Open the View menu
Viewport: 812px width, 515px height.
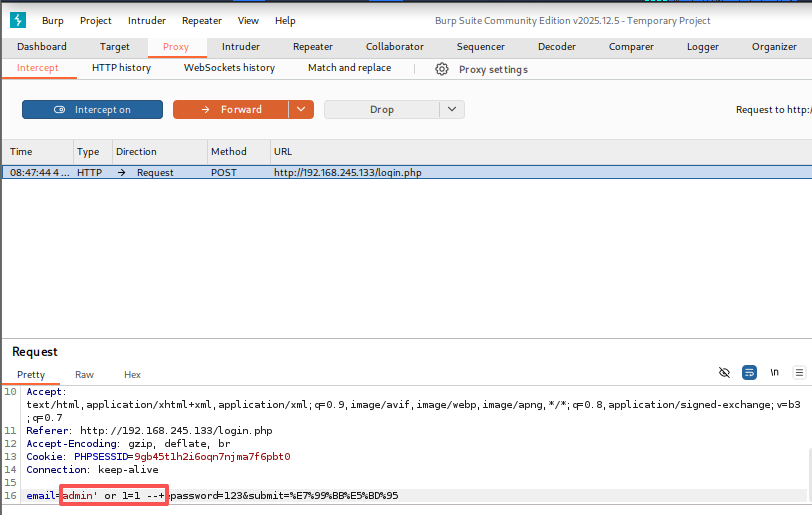point(248,21)
